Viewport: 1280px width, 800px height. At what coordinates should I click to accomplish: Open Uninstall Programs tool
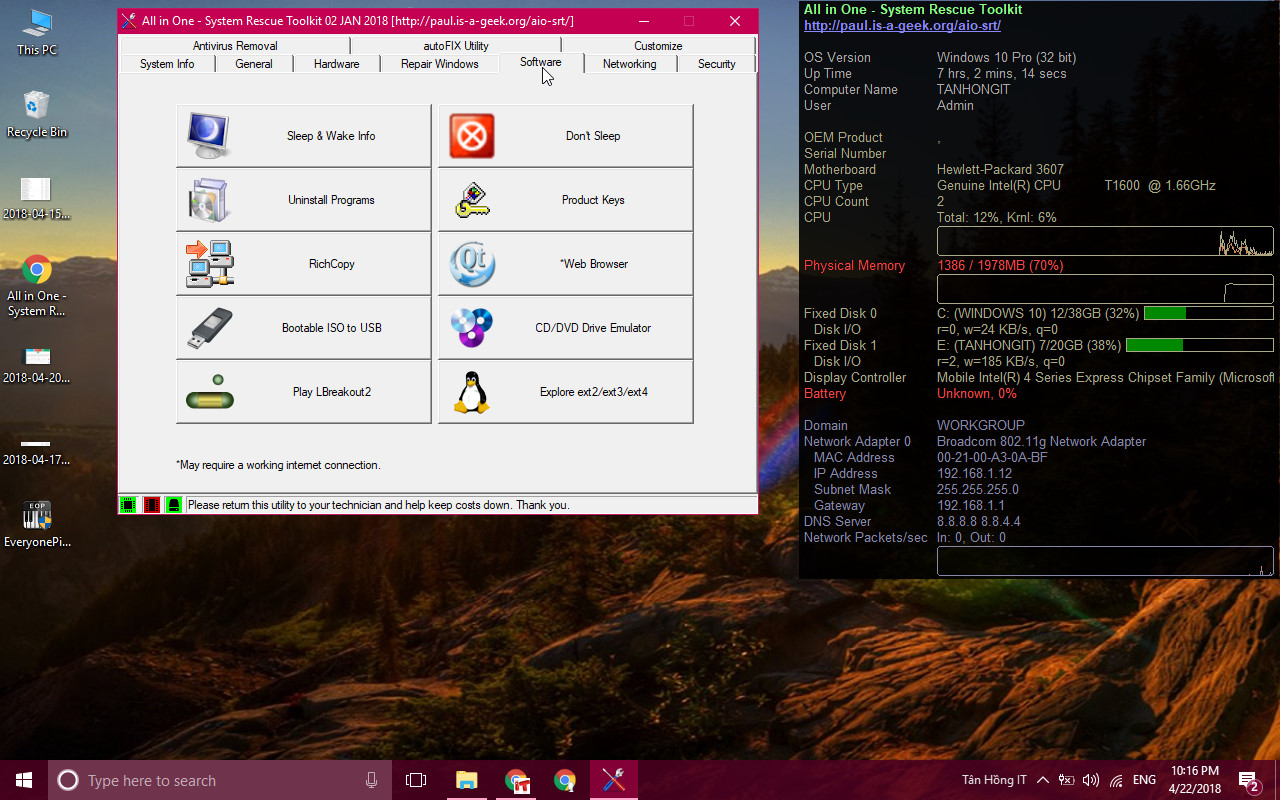pyautogui.click(x=304, y=200)
